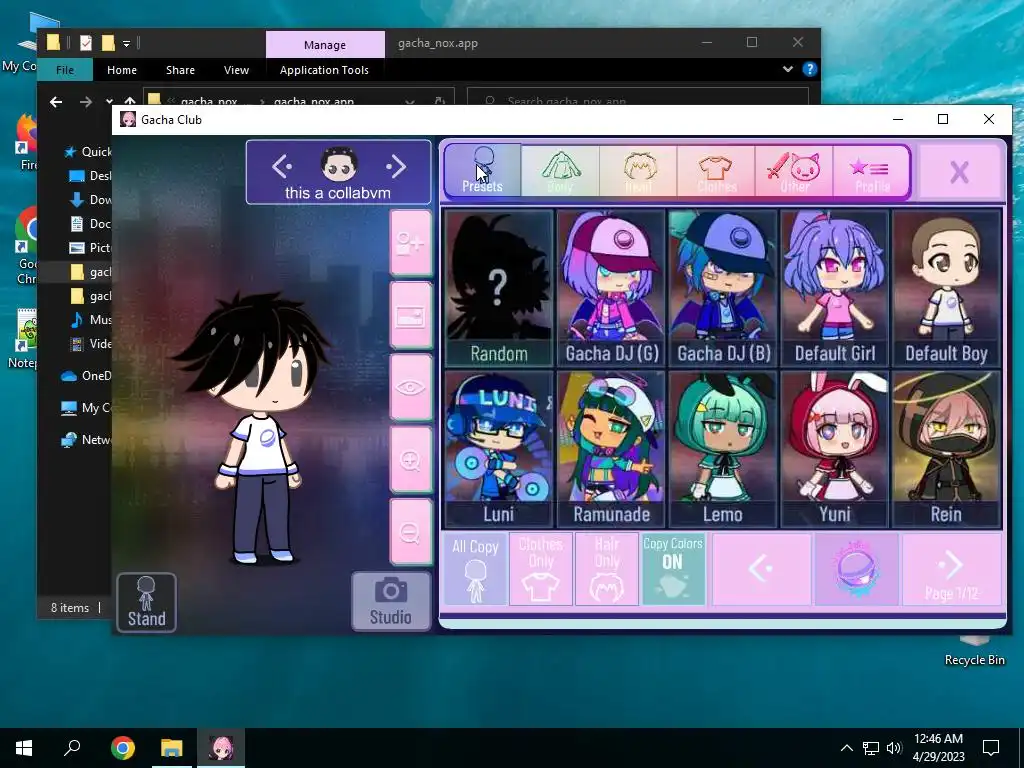Open the View ribbon tab in File Explorer
The width and height of the screenshot is (1024, 768).
coord(236,70)
